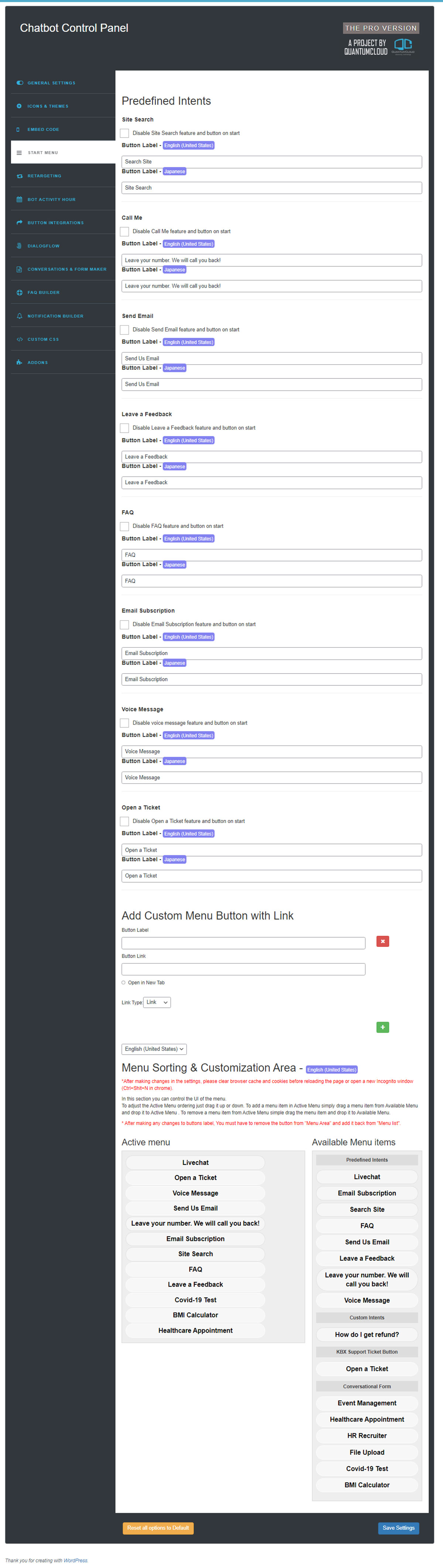Viewport: 443px width, 1568px height.
Task: Open the English (United States) language dropdown
Action: click(x=154, y=1049)
